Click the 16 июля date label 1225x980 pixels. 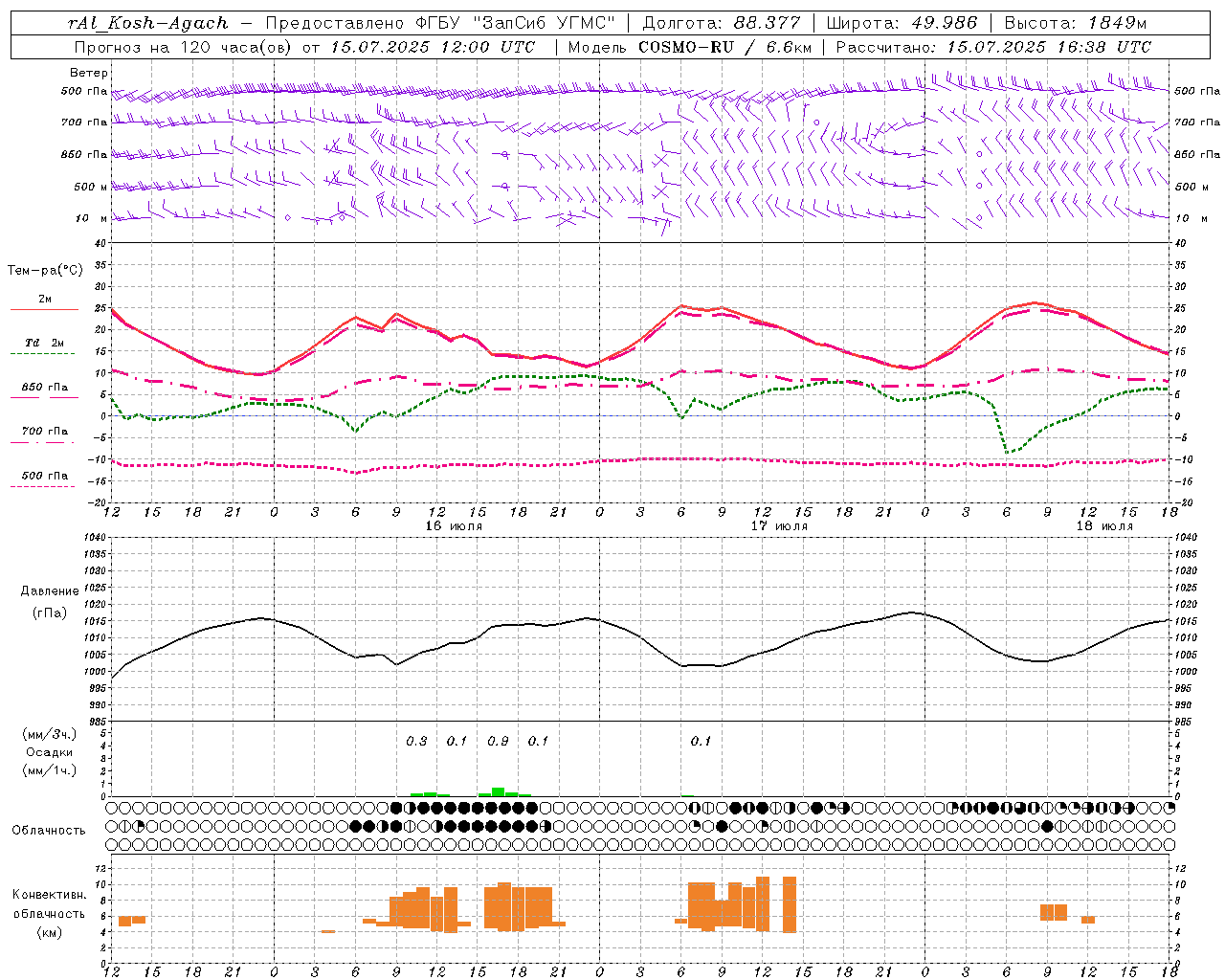click(x=454, y=526)
